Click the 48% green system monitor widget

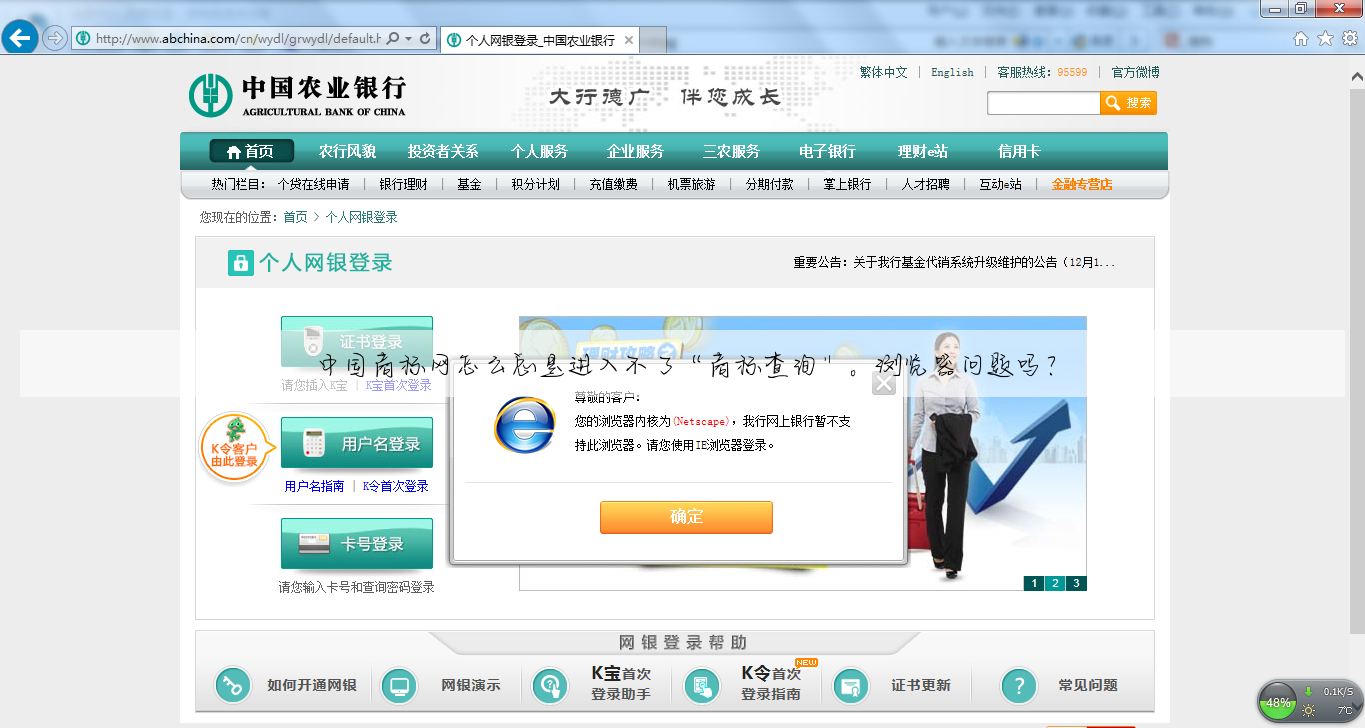(1278, 702)
